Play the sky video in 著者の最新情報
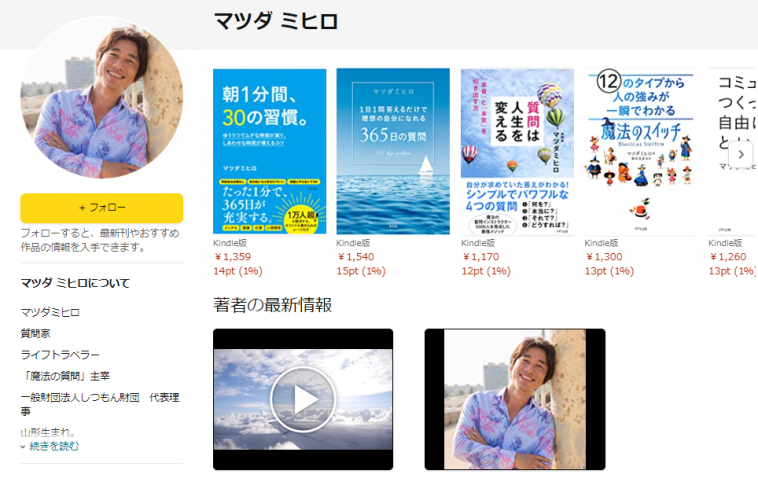 303,399
